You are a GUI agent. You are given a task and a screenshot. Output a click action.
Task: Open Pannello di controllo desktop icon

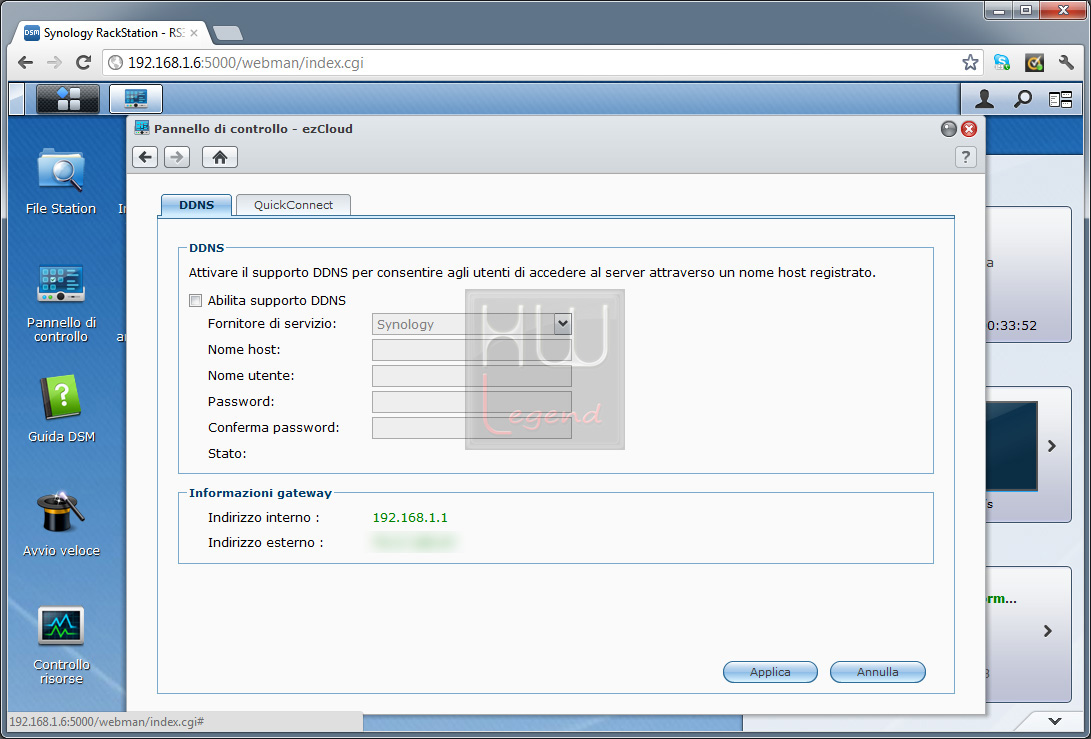tap(61, 303)
